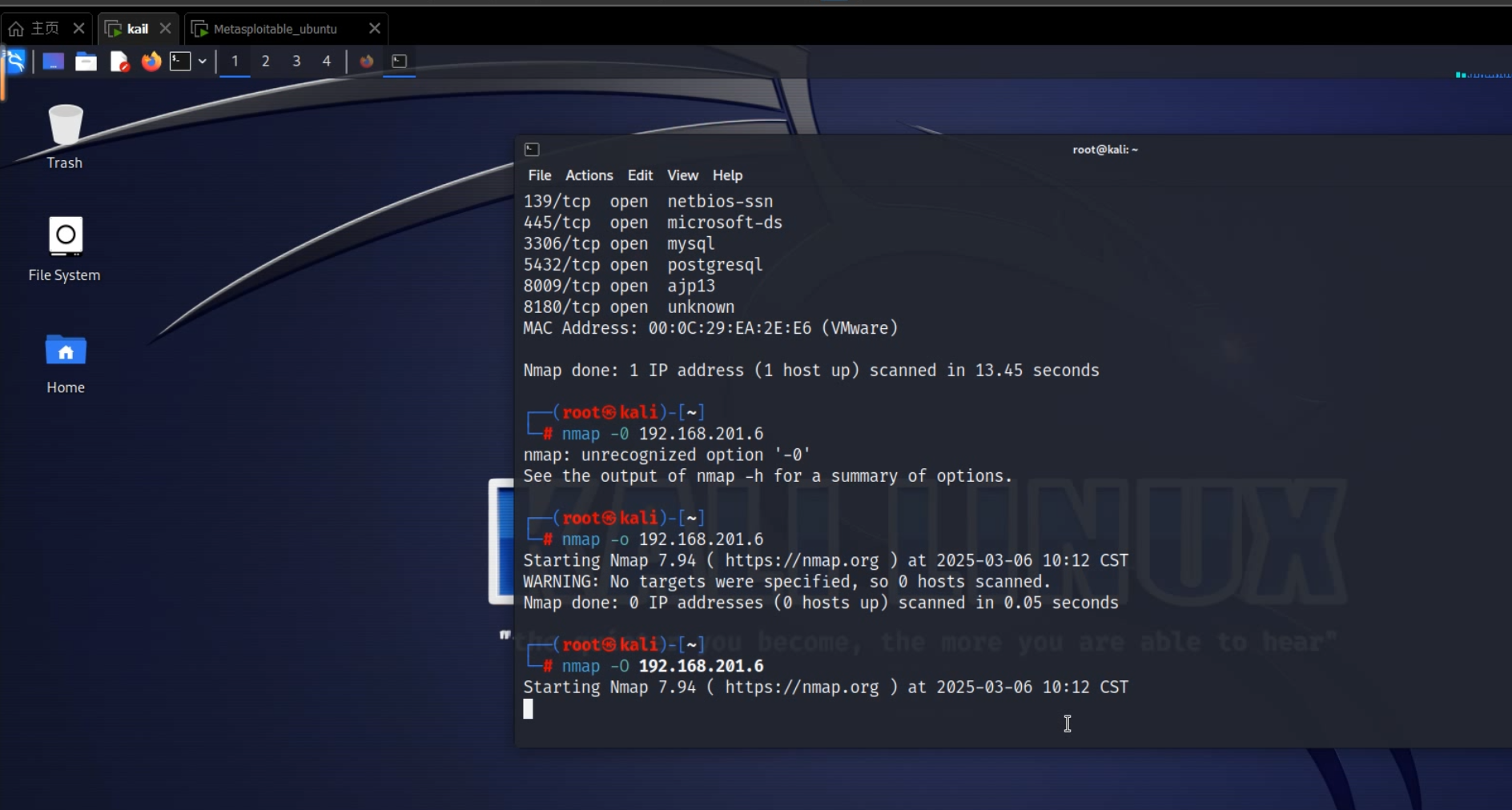Open the Edit menu in terminal
Image resolution: width=1512 pixels, height=810 pixels.
click(640, 175)
